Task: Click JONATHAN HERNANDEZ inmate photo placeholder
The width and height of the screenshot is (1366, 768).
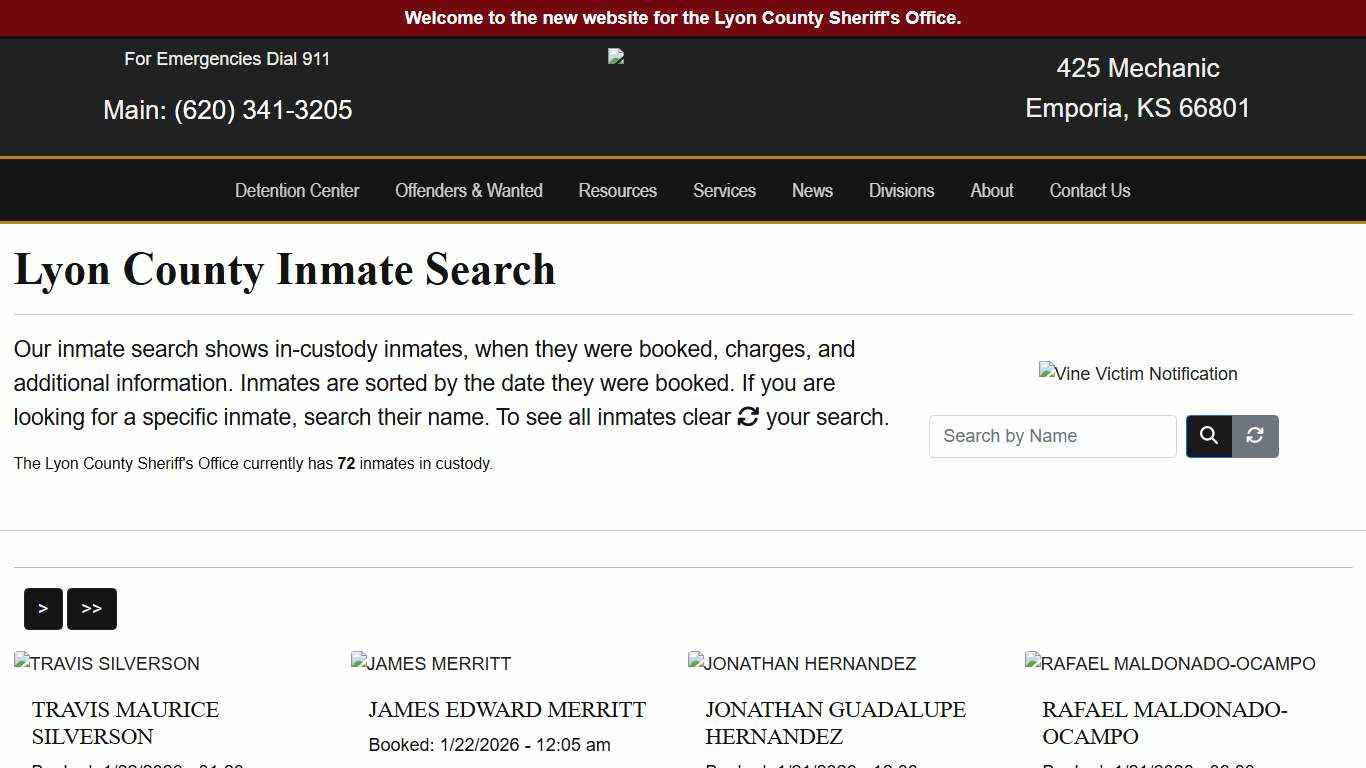Action: (x=801, y=663)
